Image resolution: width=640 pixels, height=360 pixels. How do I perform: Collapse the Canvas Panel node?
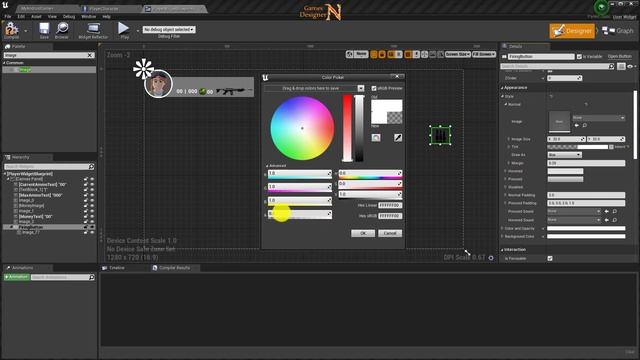(x=9, y=179)
